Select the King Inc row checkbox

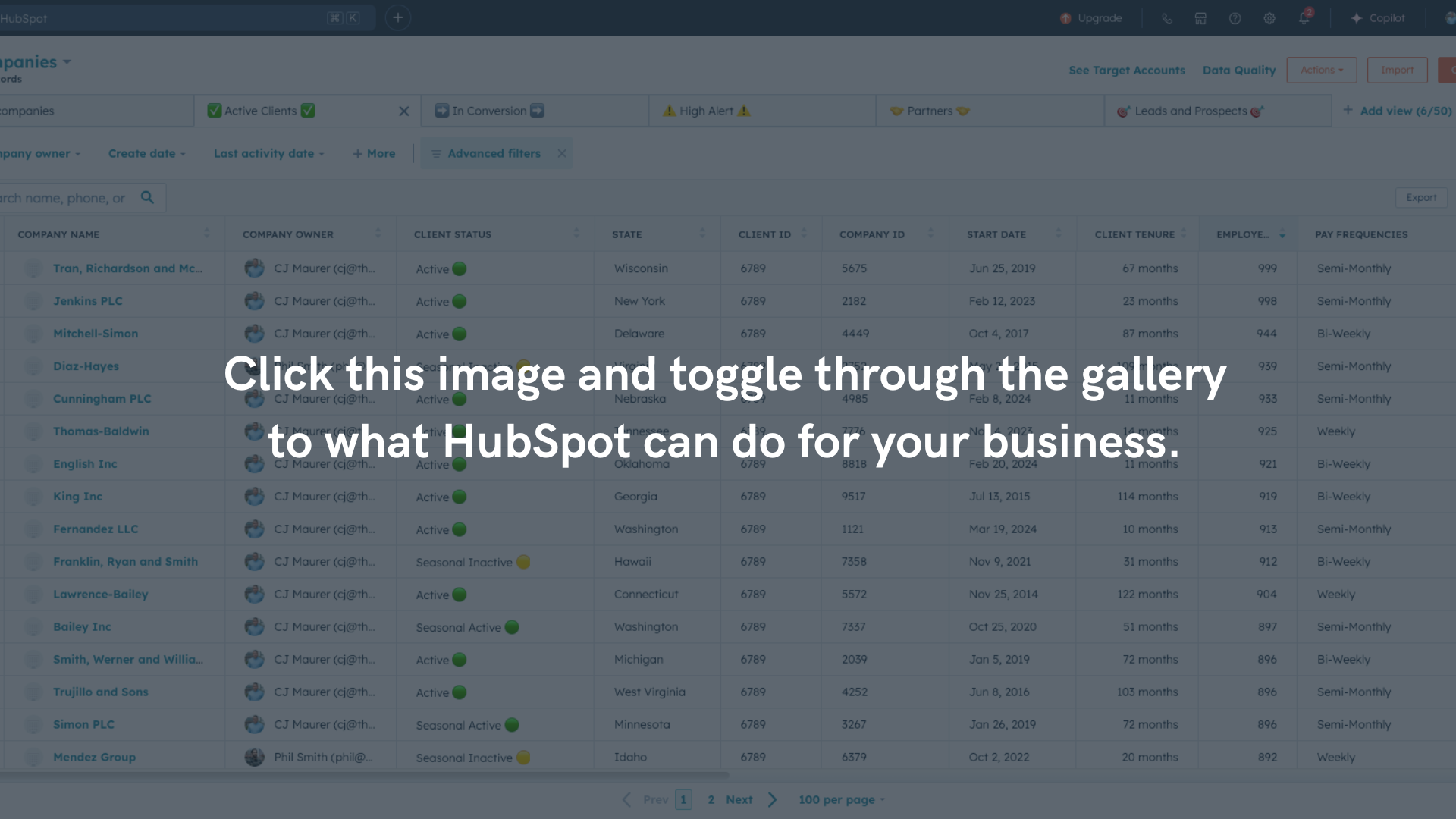click(x=33, y=497)
